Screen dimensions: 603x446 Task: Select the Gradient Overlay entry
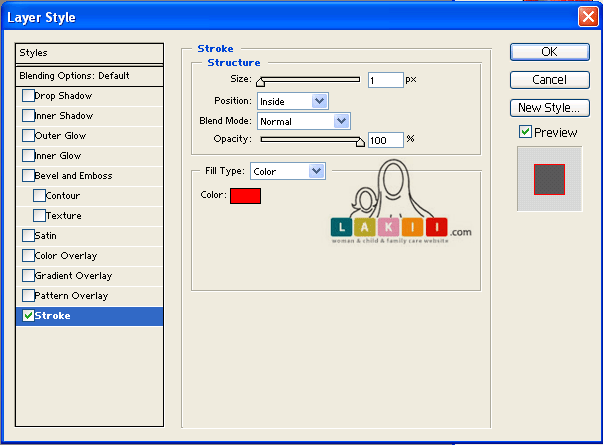pyautogui.click(x=76, y=276)
